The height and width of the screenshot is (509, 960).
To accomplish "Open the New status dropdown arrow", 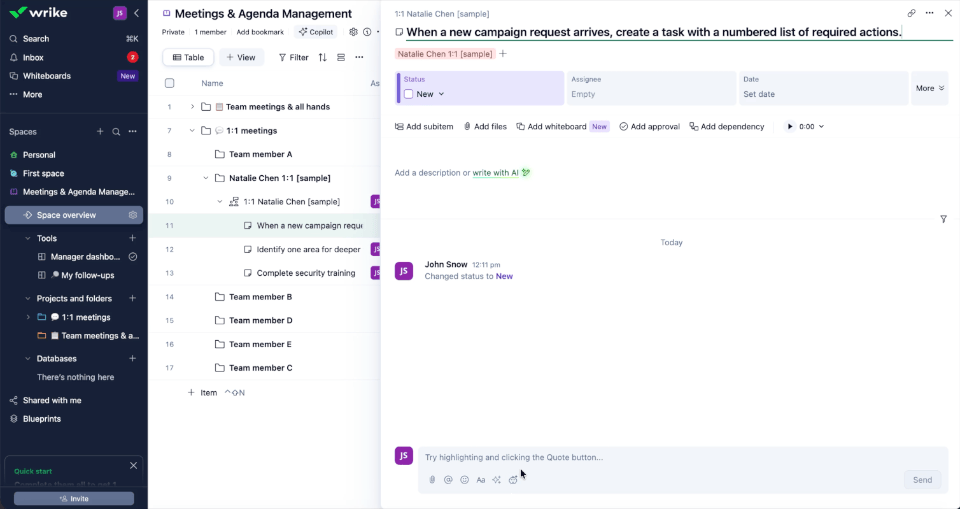I will click(x=441, y=94).
